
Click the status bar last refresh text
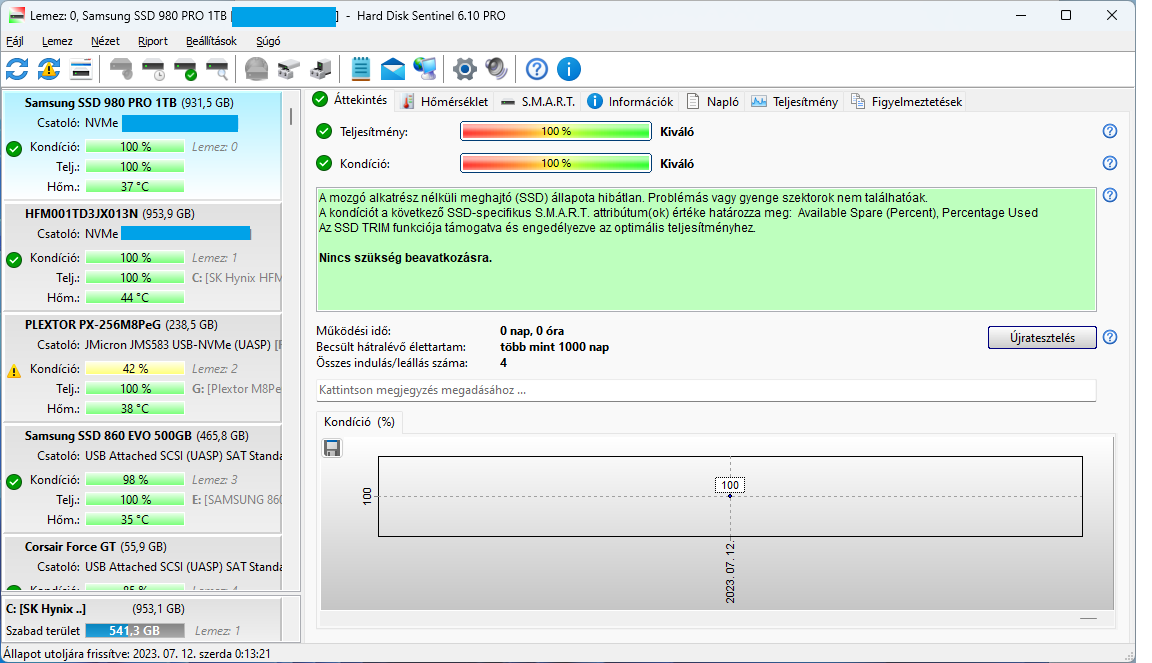click(137, 653)
